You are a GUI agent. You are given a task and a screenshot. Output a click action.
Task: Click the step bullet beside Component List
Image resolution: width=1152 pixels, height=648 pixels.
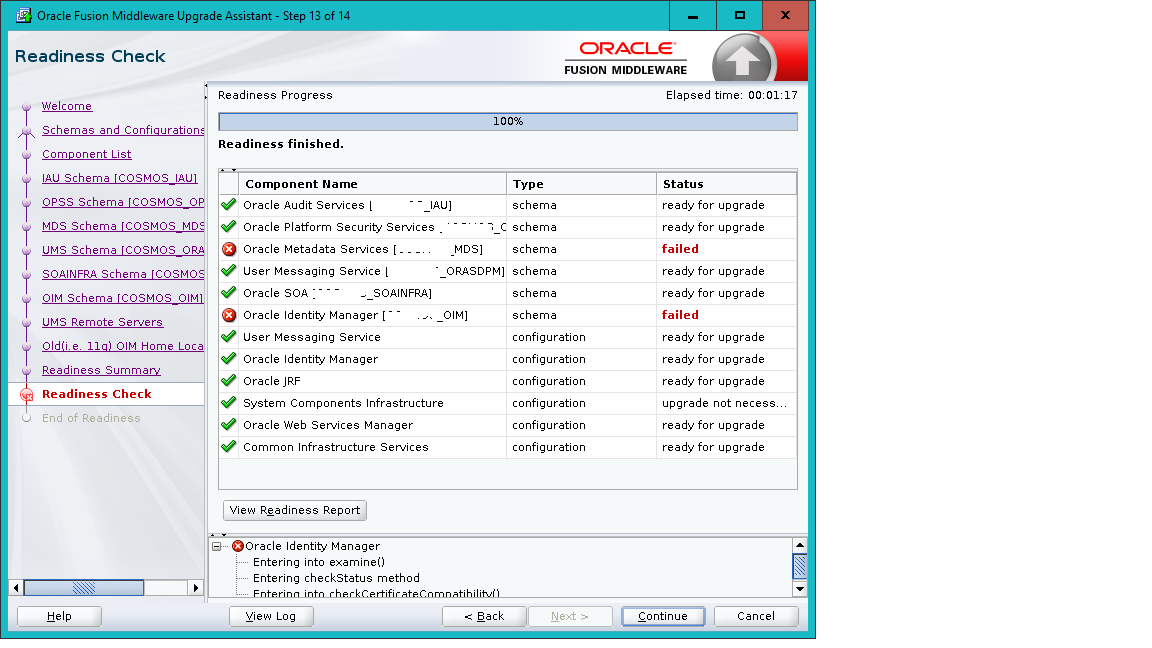coord(26,154)
